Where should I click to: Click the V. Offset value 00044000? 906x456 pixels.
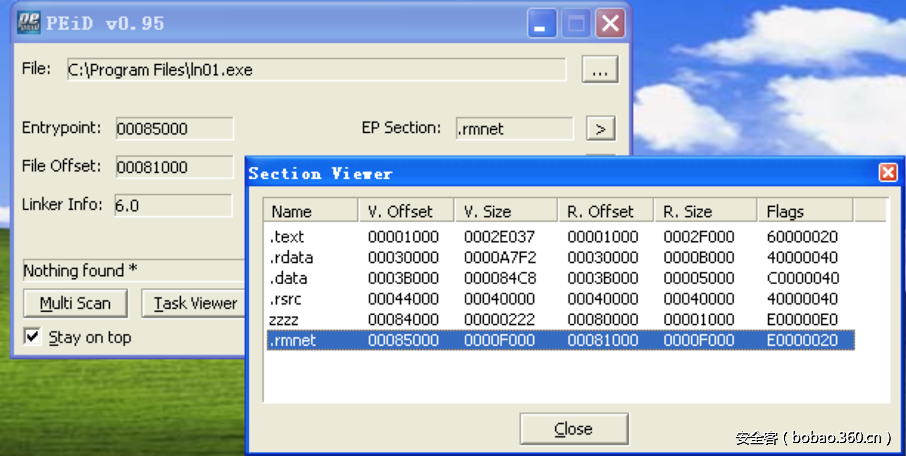click(x=403, y=299)
